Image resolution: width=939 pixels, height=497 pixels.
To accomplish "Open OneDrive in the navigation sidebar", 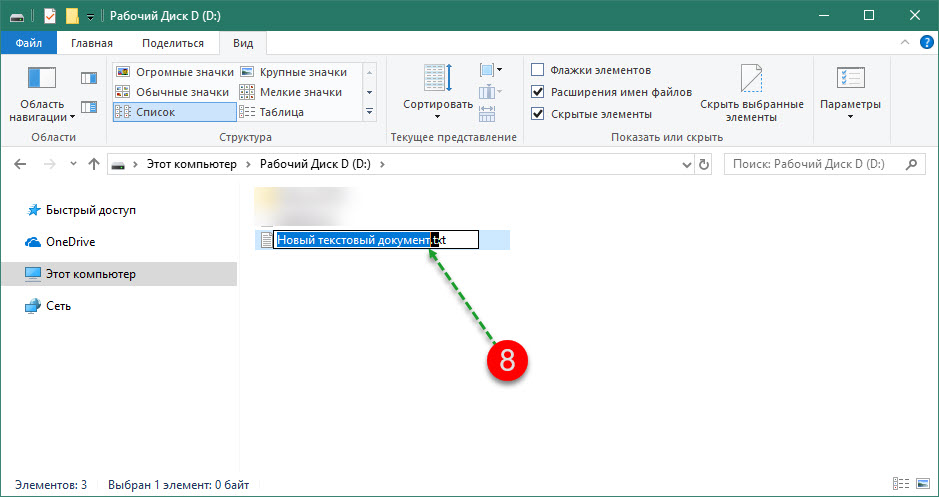I will click(x=70, y=242).
